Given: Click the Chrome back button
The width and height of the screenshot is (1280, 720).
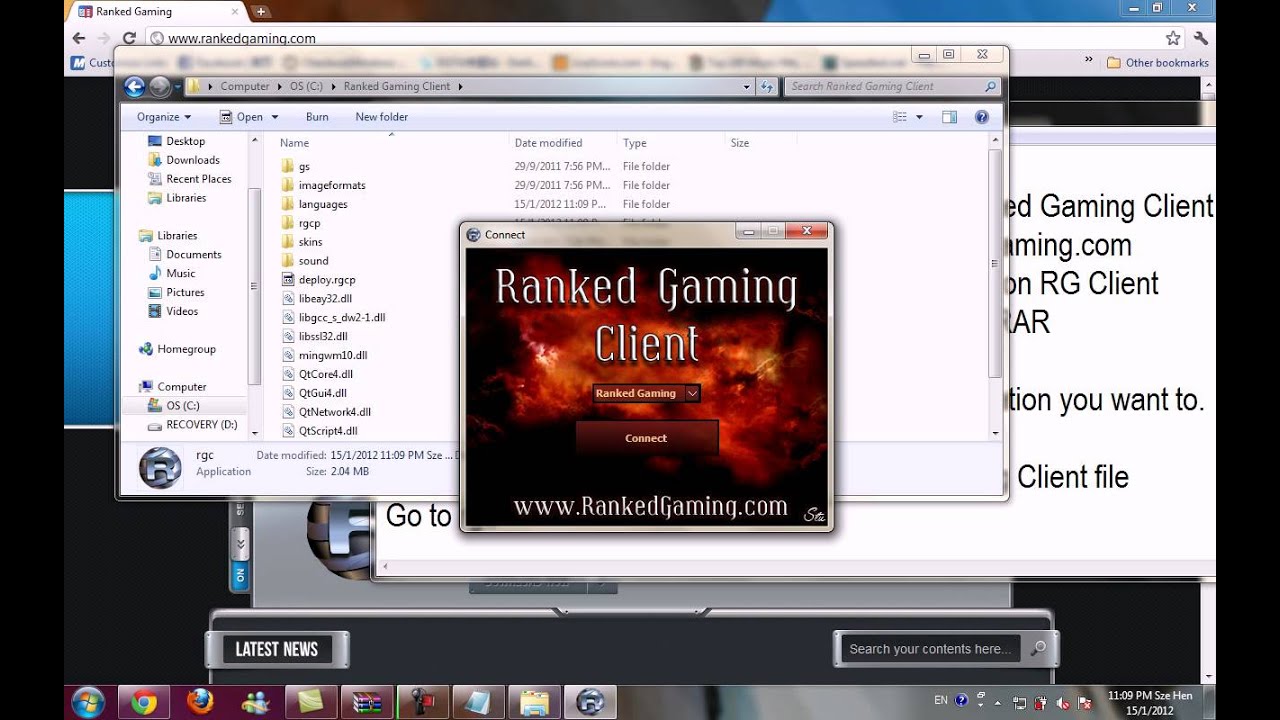Looking at the screenshot, I should pyautogui.click(x=80, y=38).
